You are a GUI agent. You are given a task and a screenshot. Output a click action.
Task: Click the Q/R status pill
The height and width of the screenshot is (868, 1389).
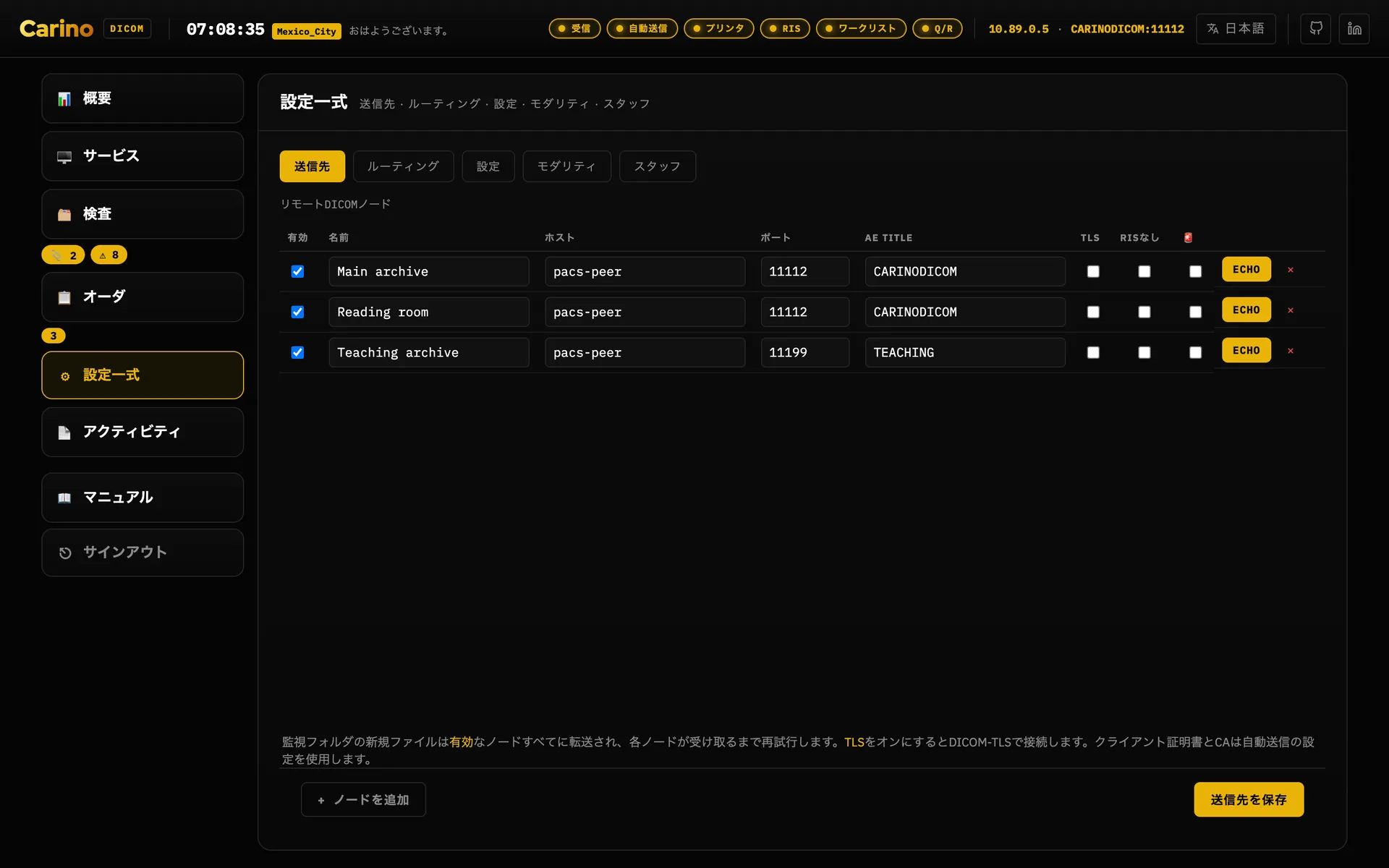tap(938, 29)
